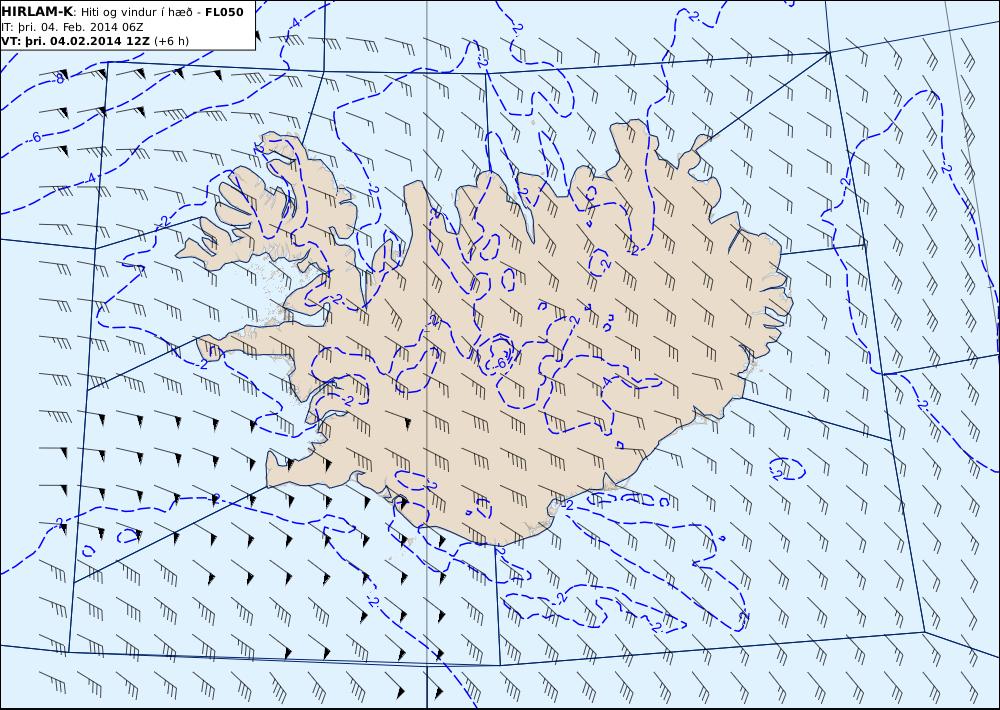Click the -8 isotherm contour label

pos(59,78)
